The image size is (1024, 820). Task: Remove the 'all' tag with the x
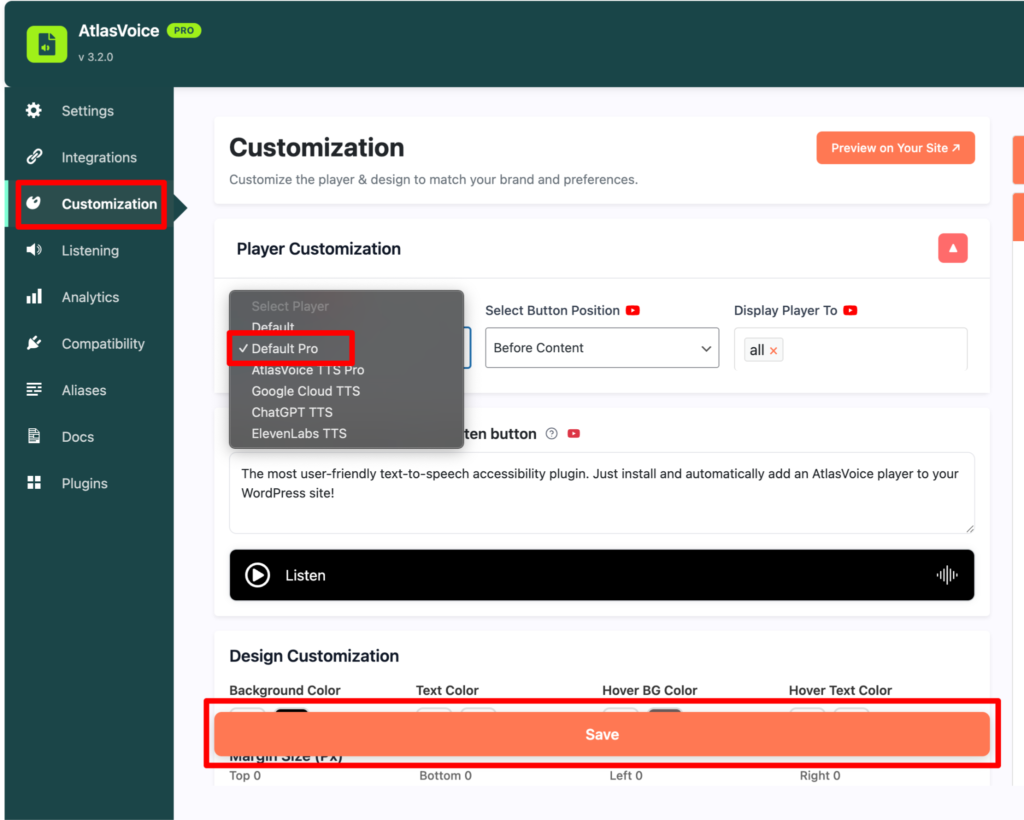(x=773, y=351)
